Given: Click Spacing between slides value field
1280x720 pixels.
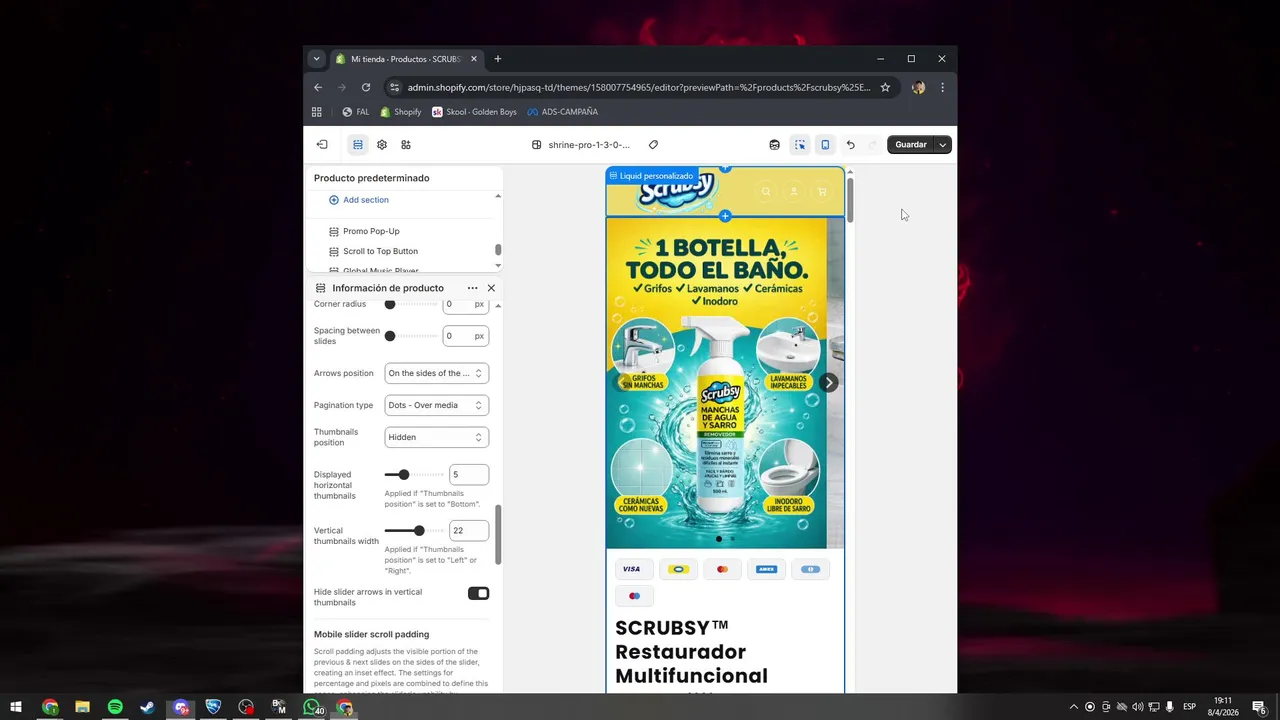Looking at the screenshot, I should [465, 336].
